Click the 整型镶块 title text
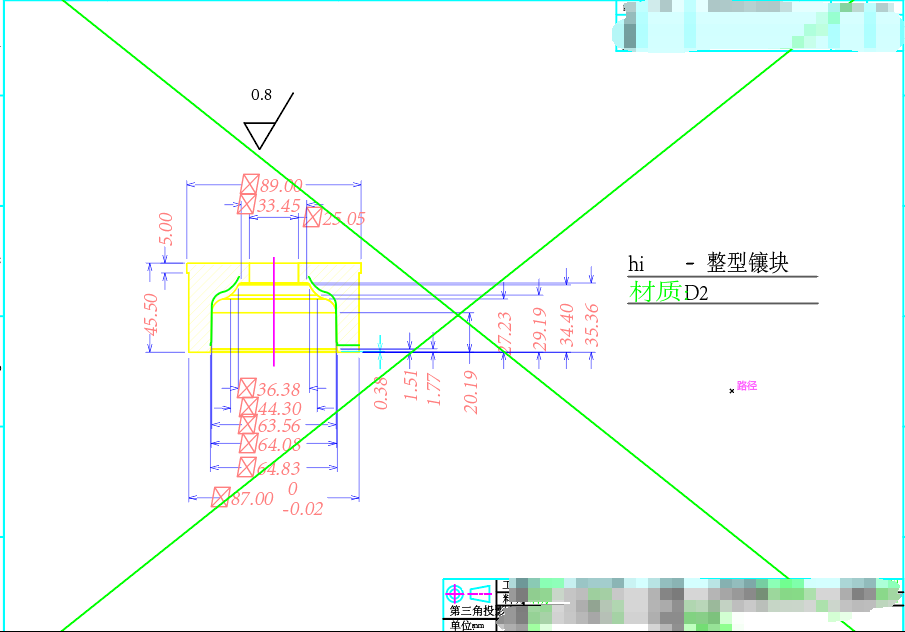905x632 pixels. (748, 263)
